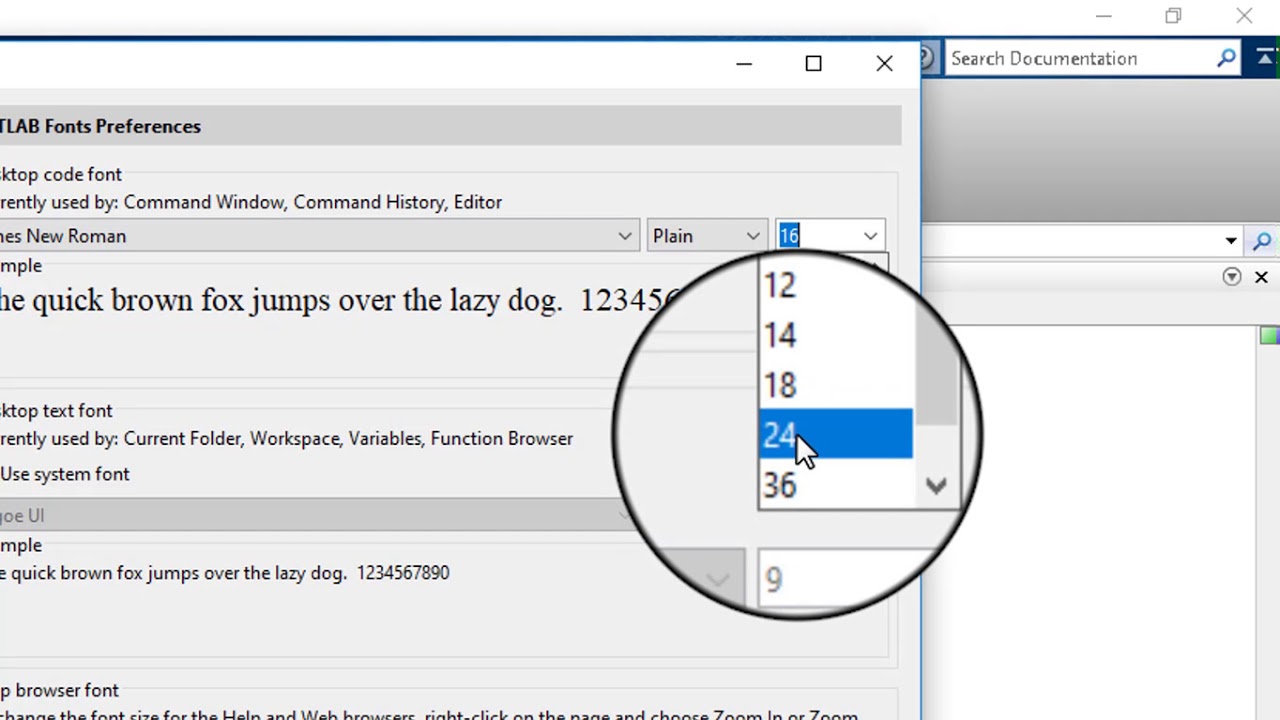Open the Times New Roman font name dropdown
This screenshot has width=1280, height=720.
click(x=318, y=236)
